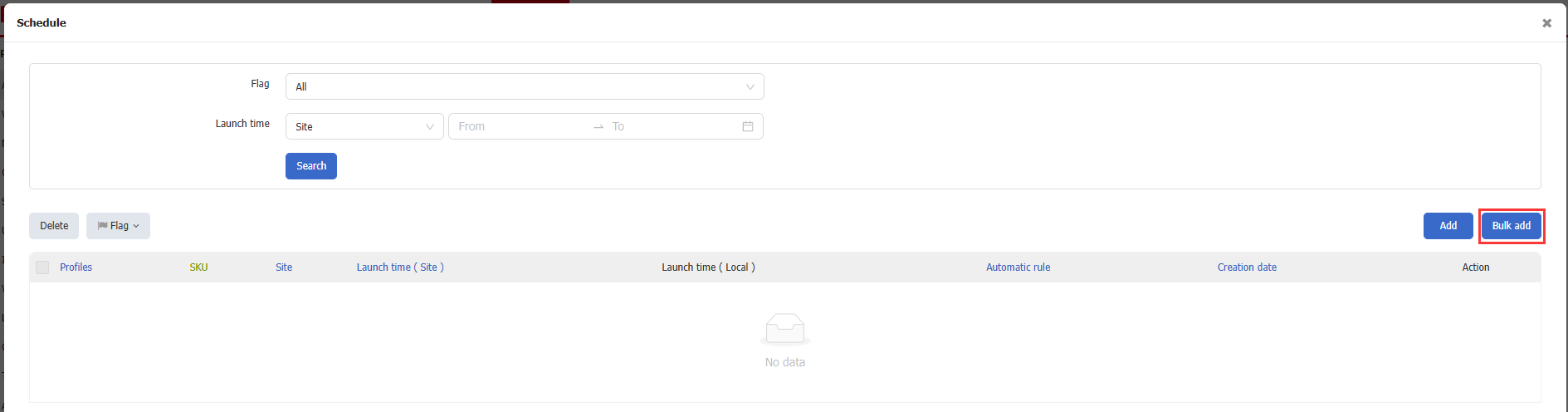This screenshot has width=1568, height=412.
Task: Sort by Site column header
Action: (284, 267)
